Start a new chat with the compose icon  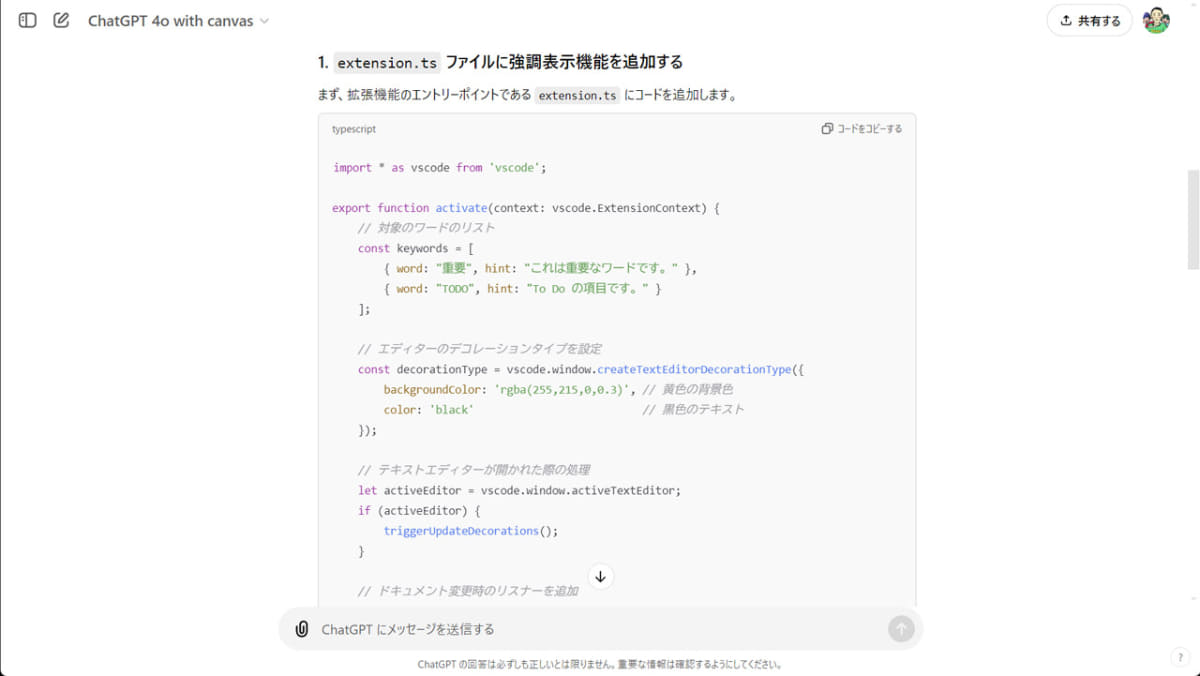[62, 20]
